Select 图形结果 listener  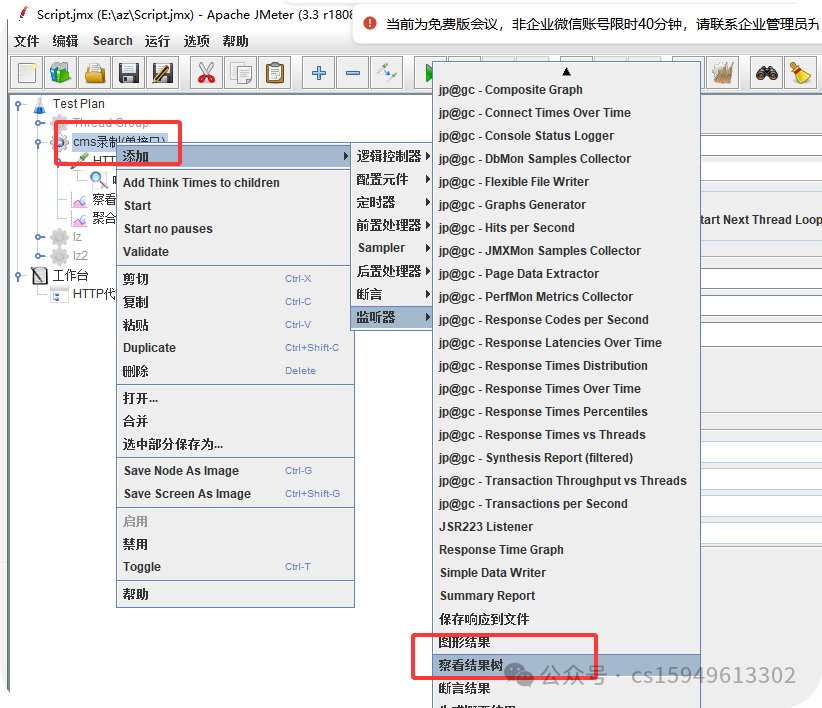567,642
